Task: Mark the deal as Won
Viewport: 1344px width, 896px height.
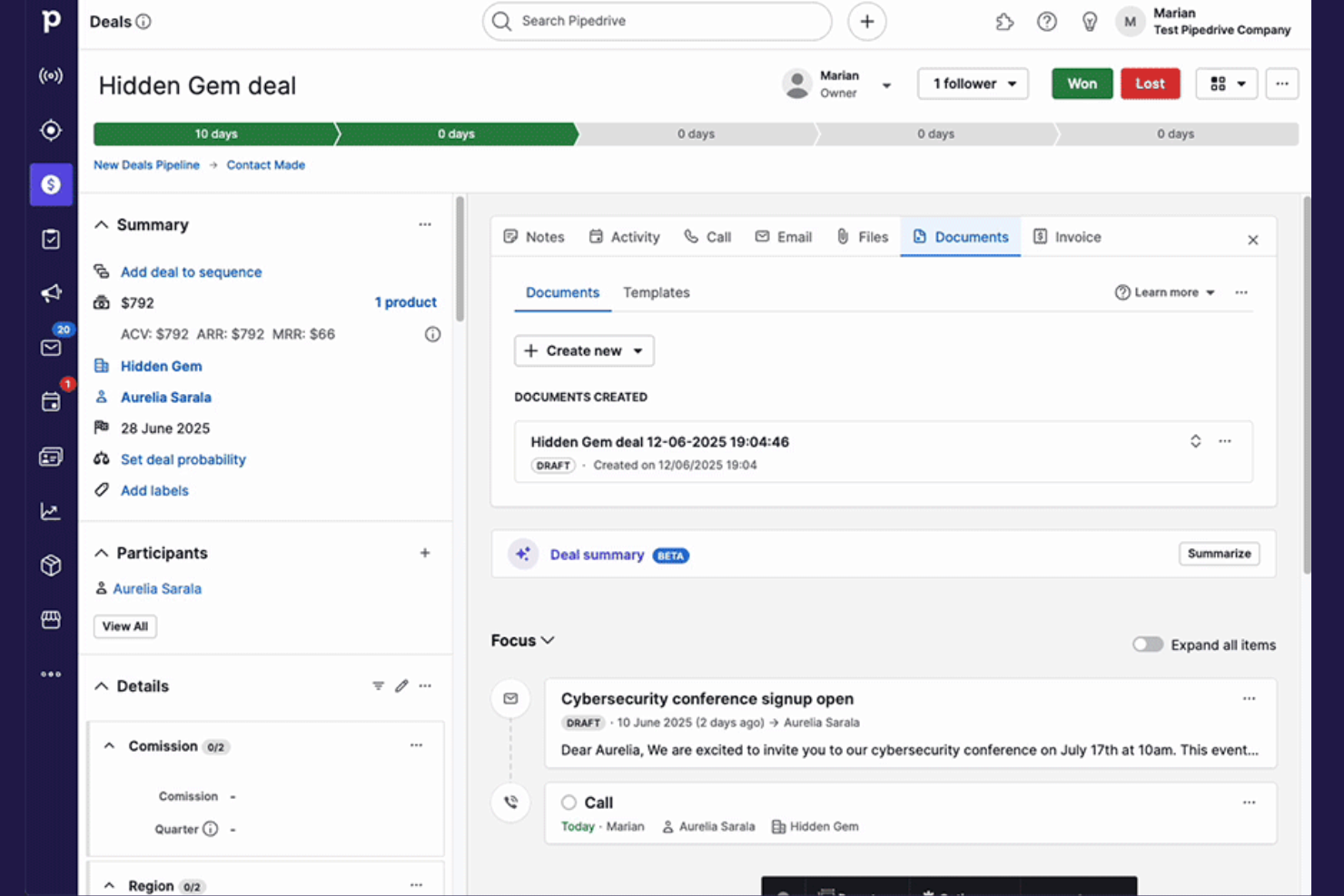Action: pyautogui.click(x=1082, y=84)
